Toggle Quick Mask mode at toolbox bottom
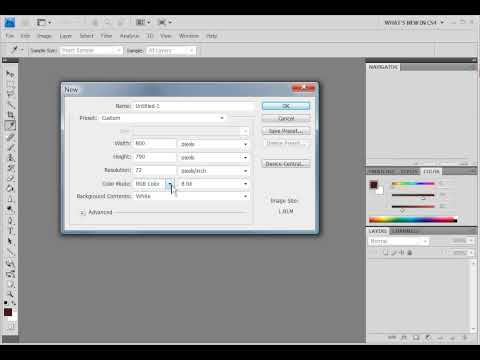The image size is (480, 360). pyautogui.click(x=11, y=327)
